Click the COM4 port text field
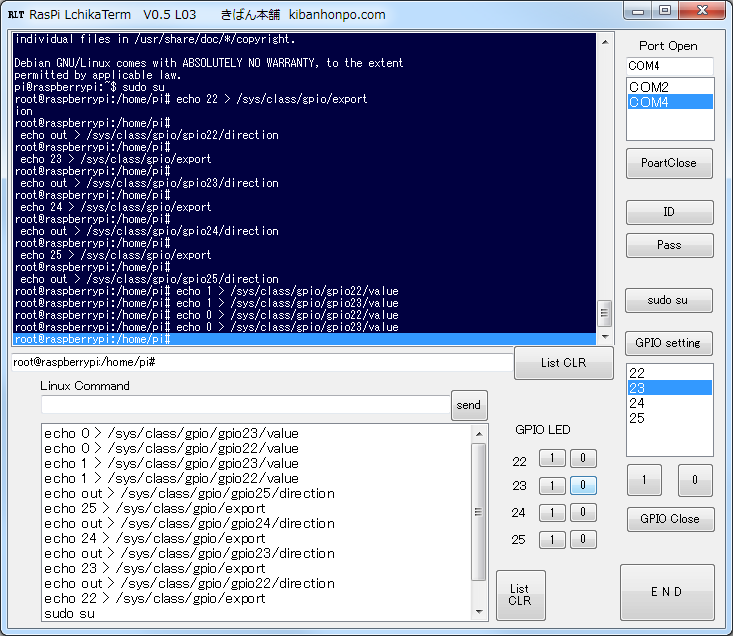The width and height of the screenshot is (733, 636). [x=669, y=66]
